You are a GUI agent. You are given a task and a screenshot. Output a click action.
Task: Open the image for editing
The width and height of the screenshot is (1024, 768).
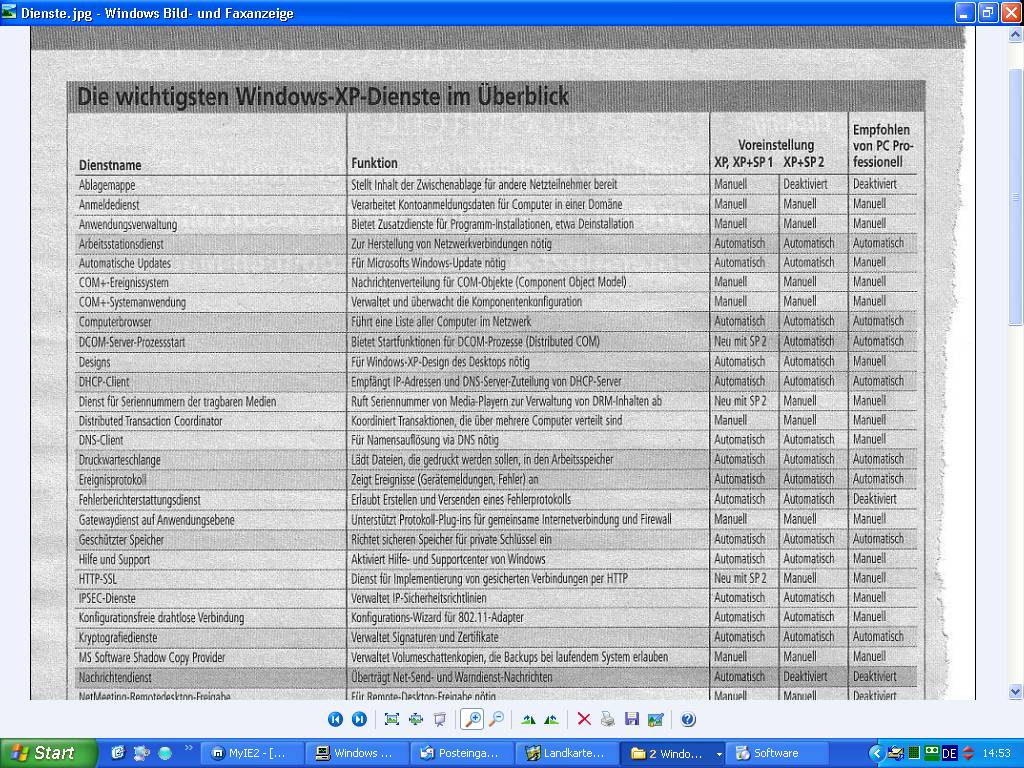(656, 719)
